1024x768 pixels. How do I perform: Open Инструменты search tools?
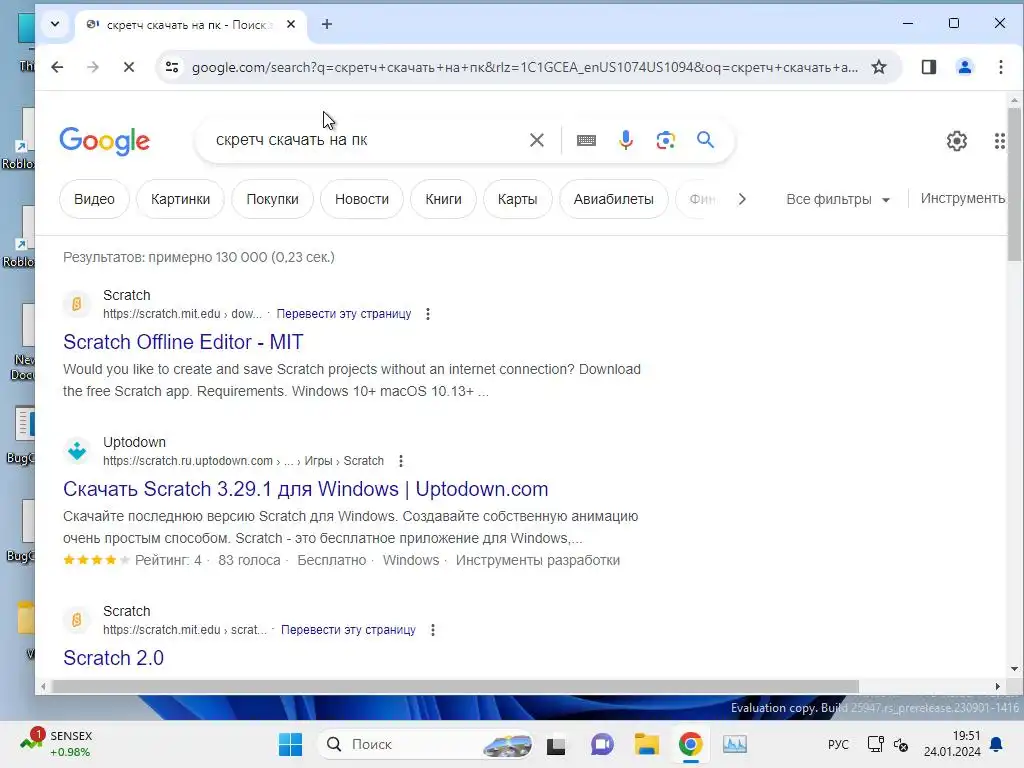tap(963, 199)
